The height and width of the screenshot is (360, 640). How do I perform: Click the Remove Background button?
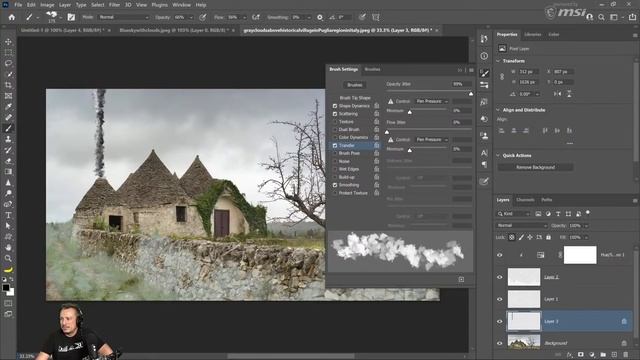535,167
